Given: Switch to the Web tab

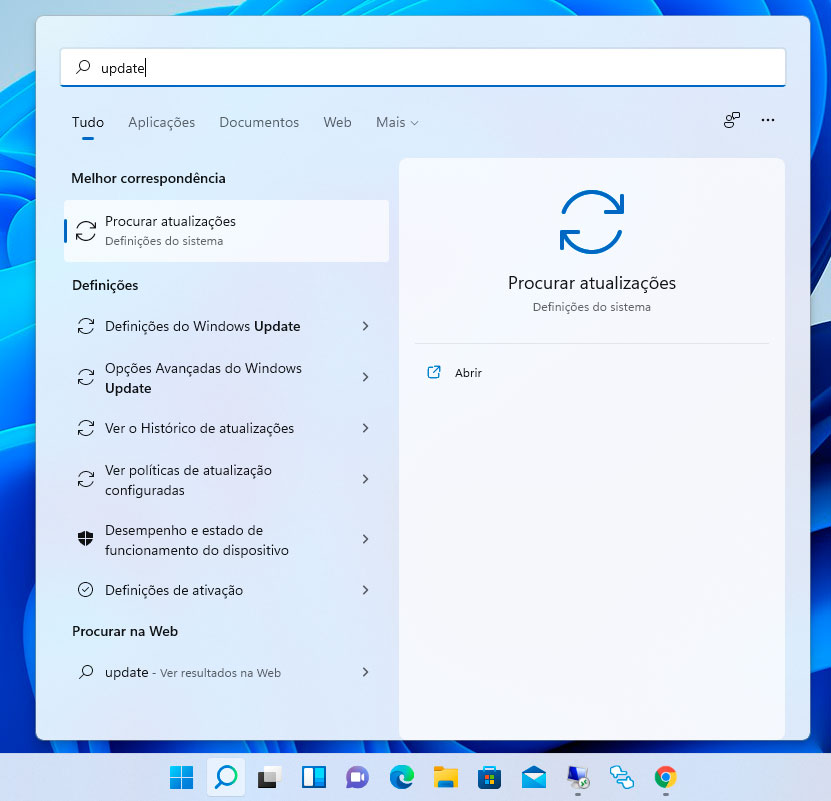Looking at the screenshot, I should tap(337, 122).
